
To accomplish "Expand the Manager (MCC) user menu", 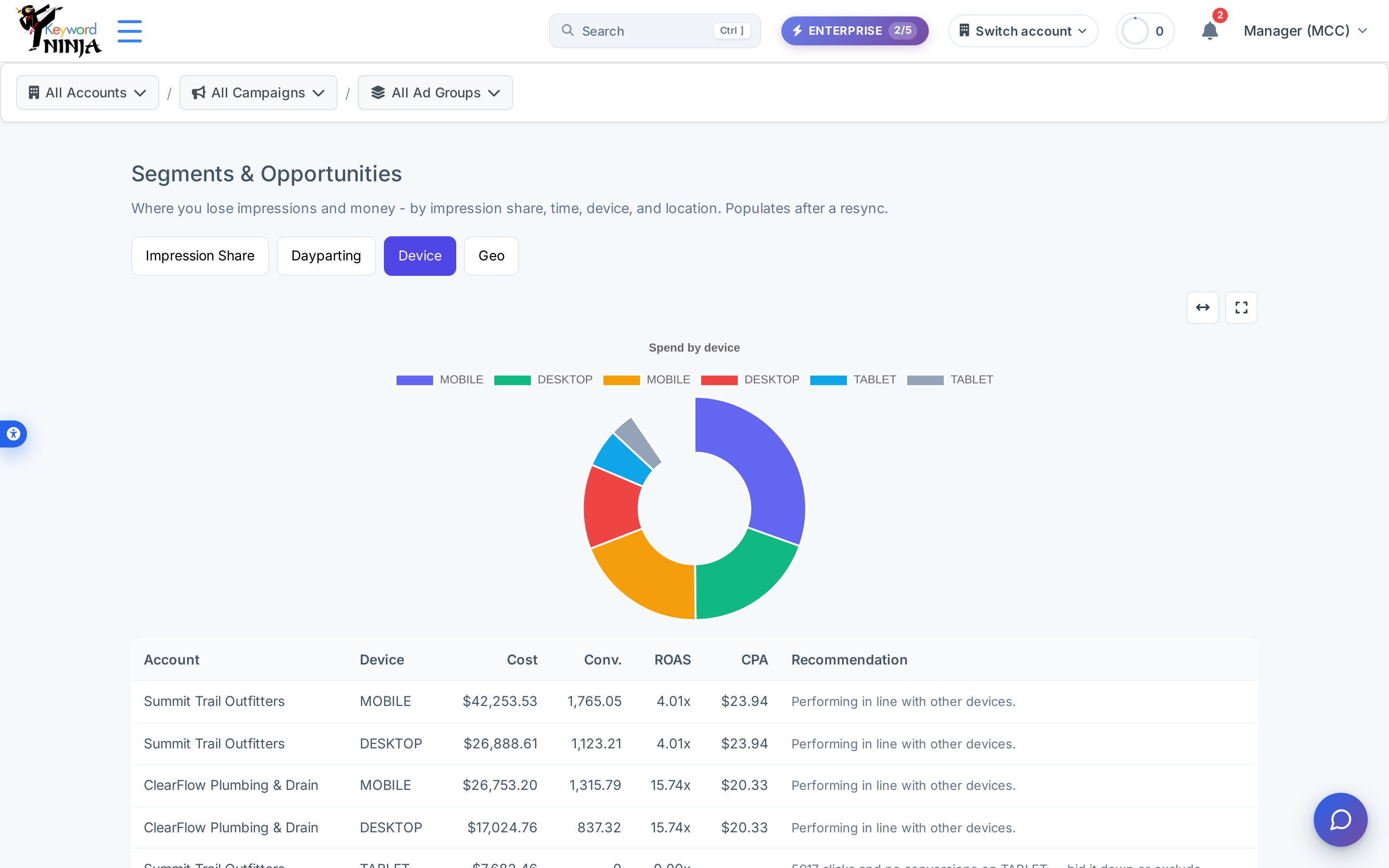I will click(1305, 31).
